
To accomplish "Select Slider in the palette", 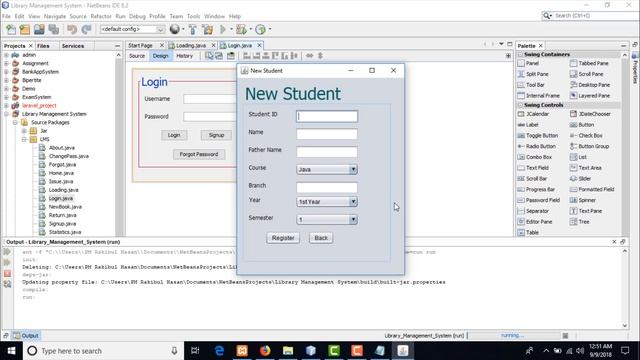I will point(580,179).
